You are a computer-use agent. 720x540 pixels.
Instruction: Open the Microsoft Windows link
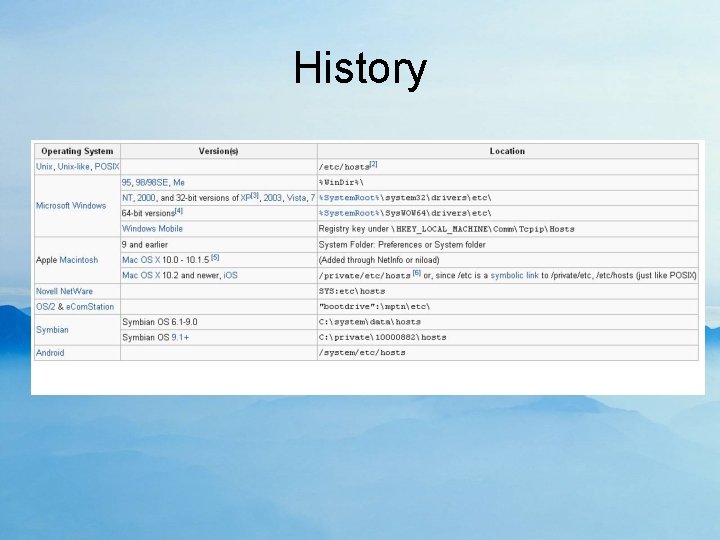(x=71, y=205)
